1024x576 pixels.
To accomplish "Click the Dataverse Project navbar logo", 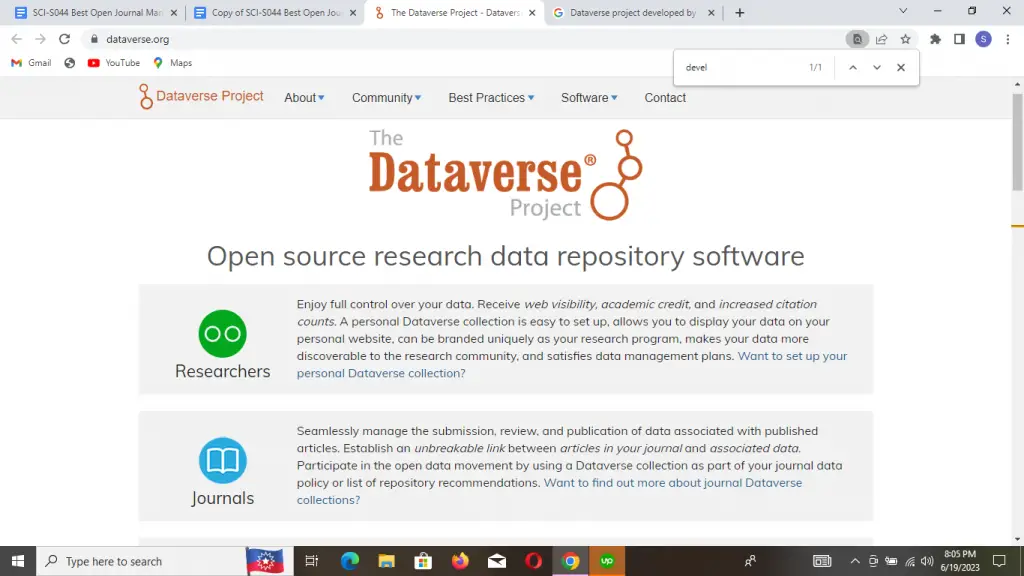I will [x=201, y=97].
